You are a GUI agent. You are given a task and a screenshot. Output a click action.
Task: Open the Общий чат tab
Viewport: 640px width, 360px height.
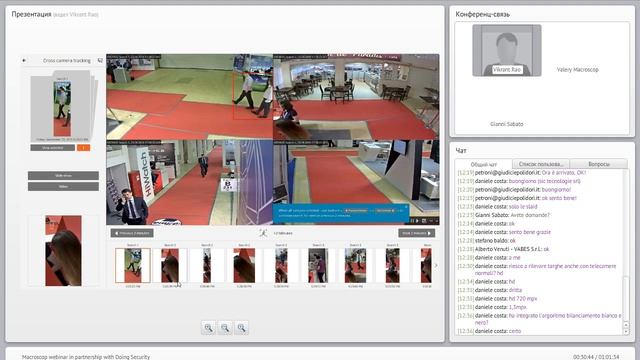[484, 164]
